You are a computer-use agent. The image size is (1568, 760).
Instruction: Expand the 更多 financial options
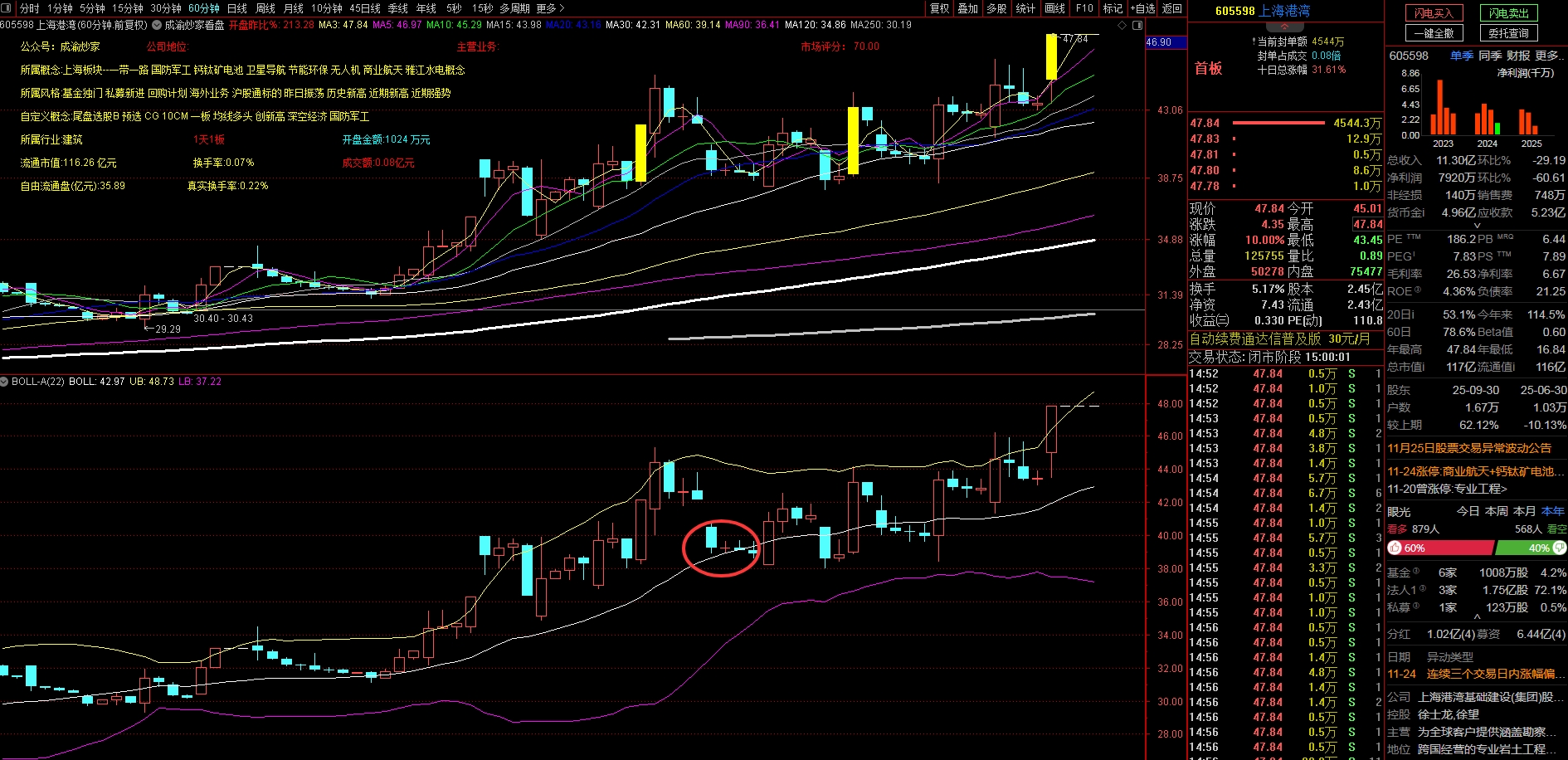point(1550,56)
